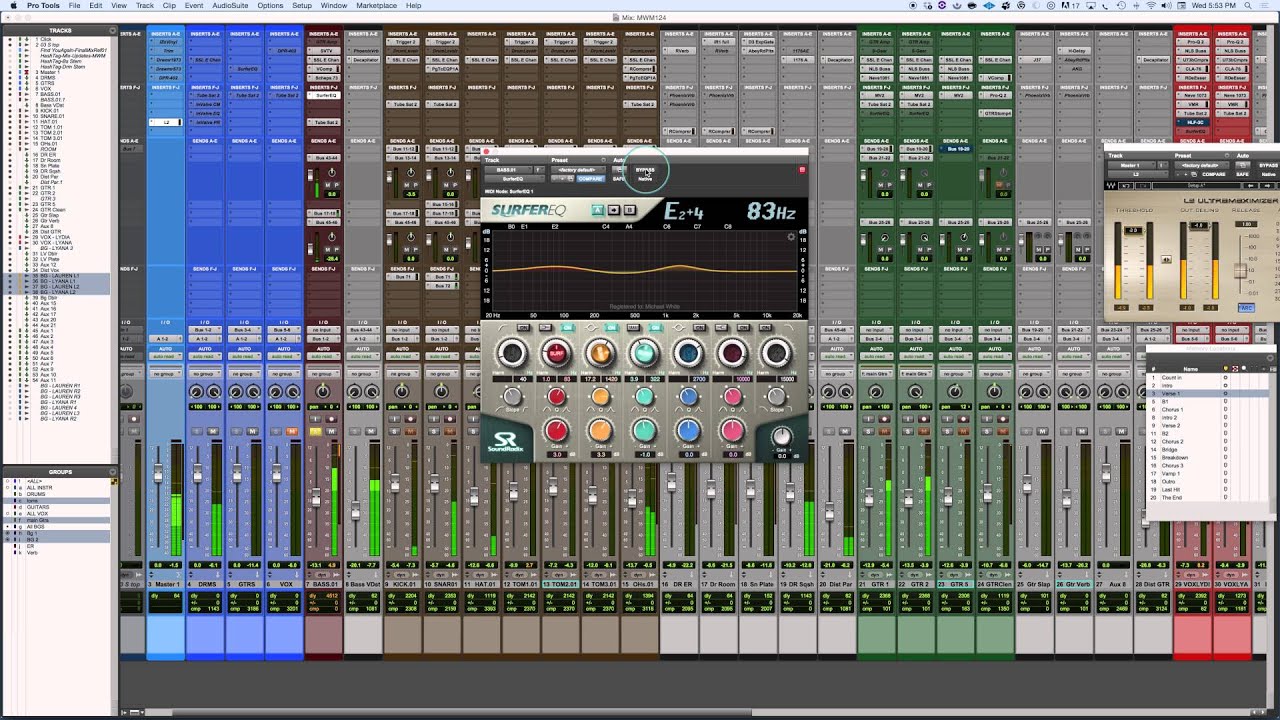Viewport: 1280px width, 720px height.
Task: Open SurferEQ graph settings gear
Action: 791,237
